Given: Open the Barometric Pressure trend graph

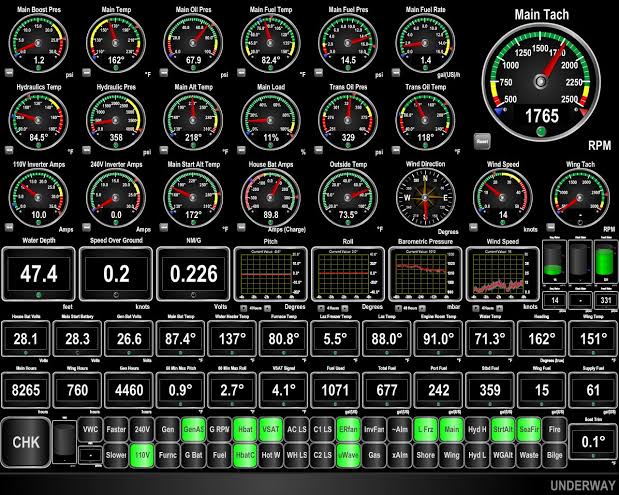Looking at the screenshot, I should pos(425,274).
